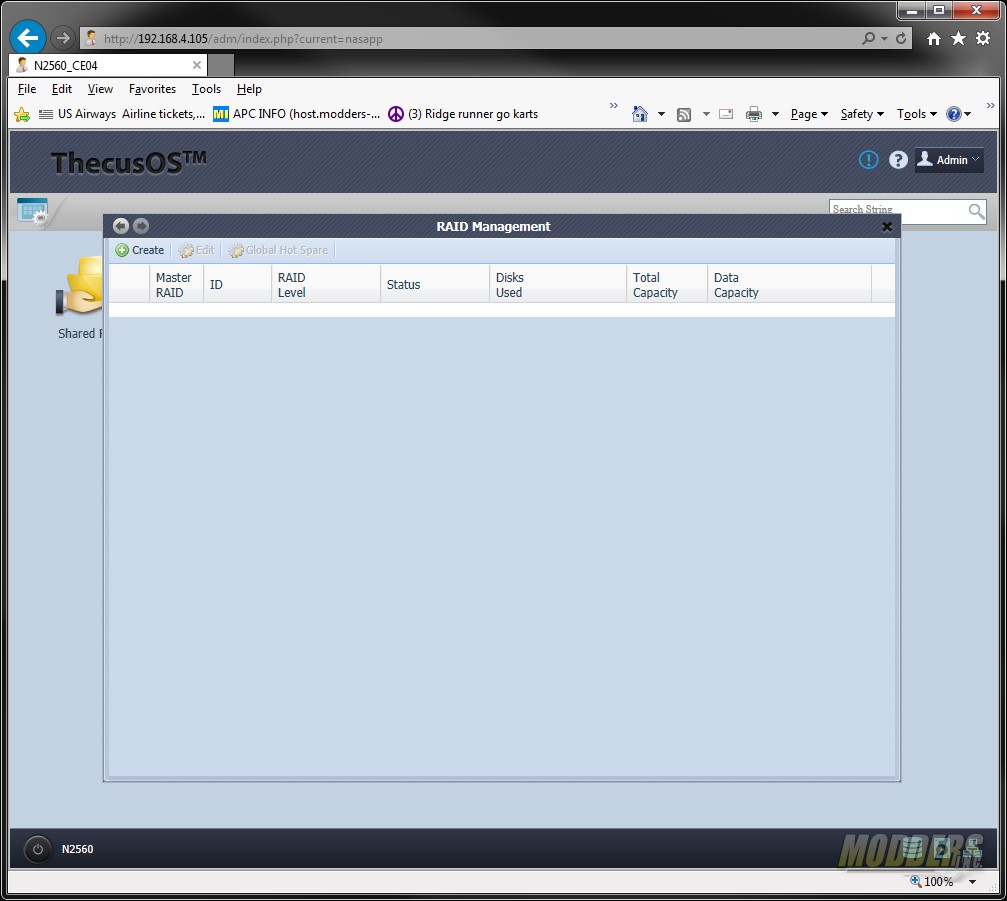Select the N2560_CE04 browser tab

tap(107, 66)
